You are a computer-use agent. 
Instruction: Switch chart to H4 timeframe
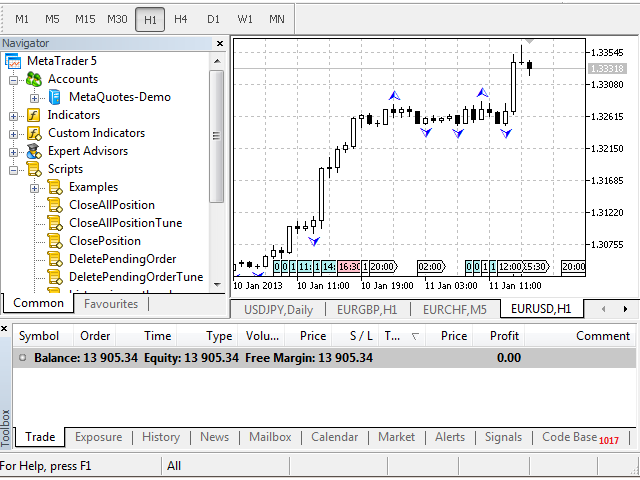(181, 19)
